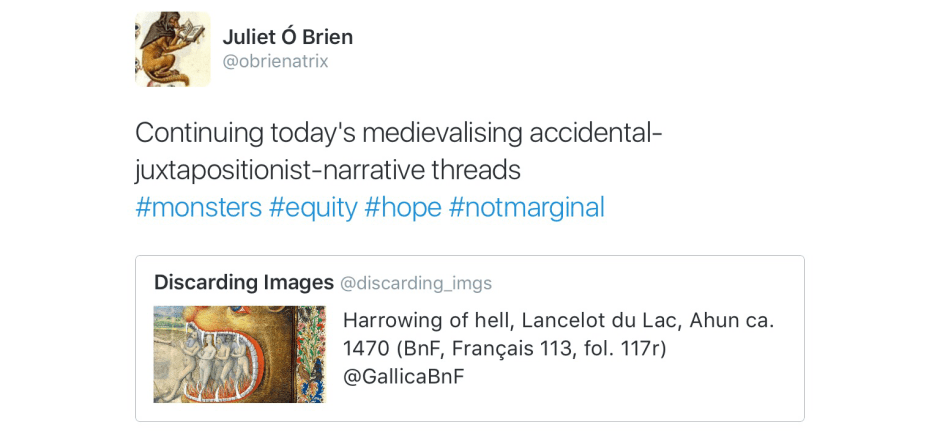Open the @GallicaBnF mention
Viewport: 940px width, 433px height.
[403, 377]
